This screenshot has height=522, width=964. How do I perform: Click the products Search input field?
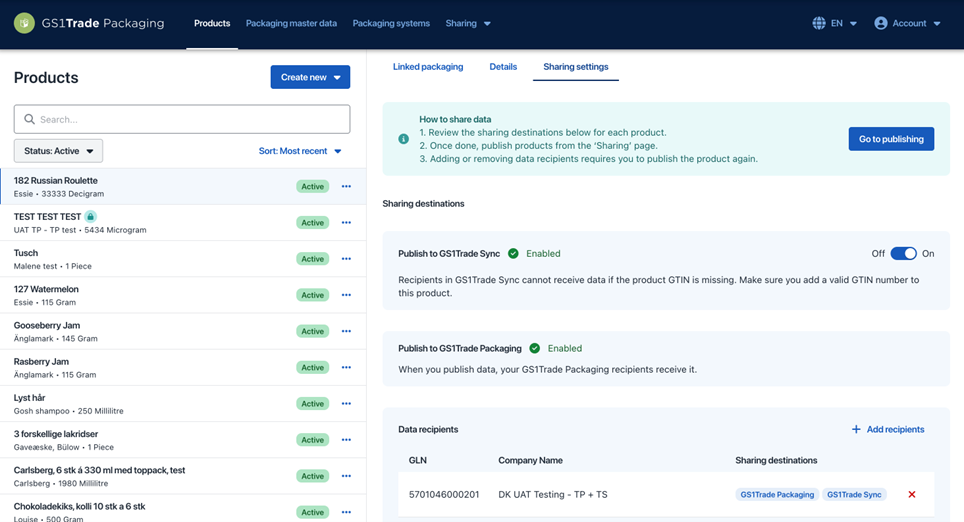coord(182,119)
